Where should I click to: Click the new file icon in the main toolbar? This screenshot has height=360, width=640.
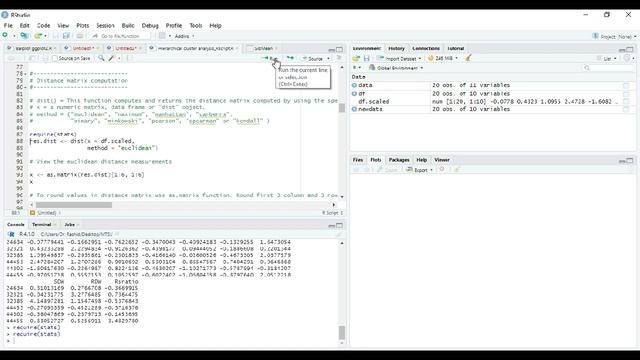(x=5, y=36)
